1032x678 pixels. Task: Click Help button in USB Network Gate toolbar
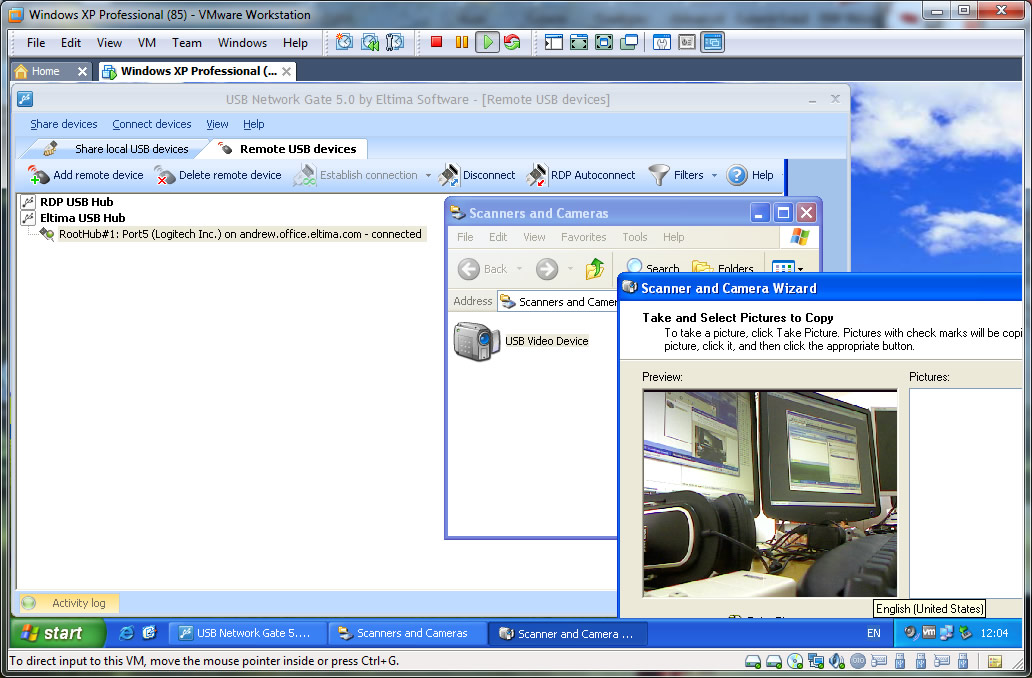click(x=750, y=175)
